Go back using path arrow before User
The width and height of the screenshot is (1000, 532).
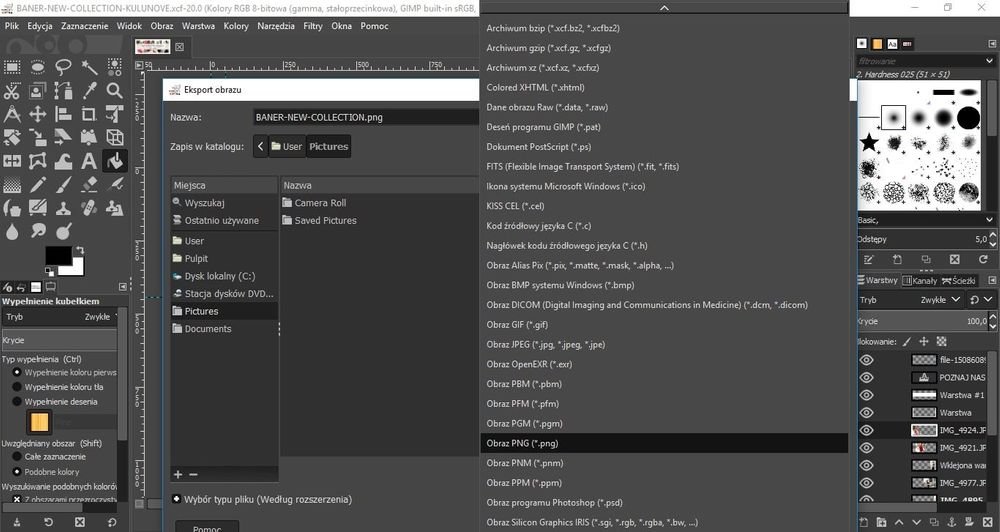pos(260,146)
